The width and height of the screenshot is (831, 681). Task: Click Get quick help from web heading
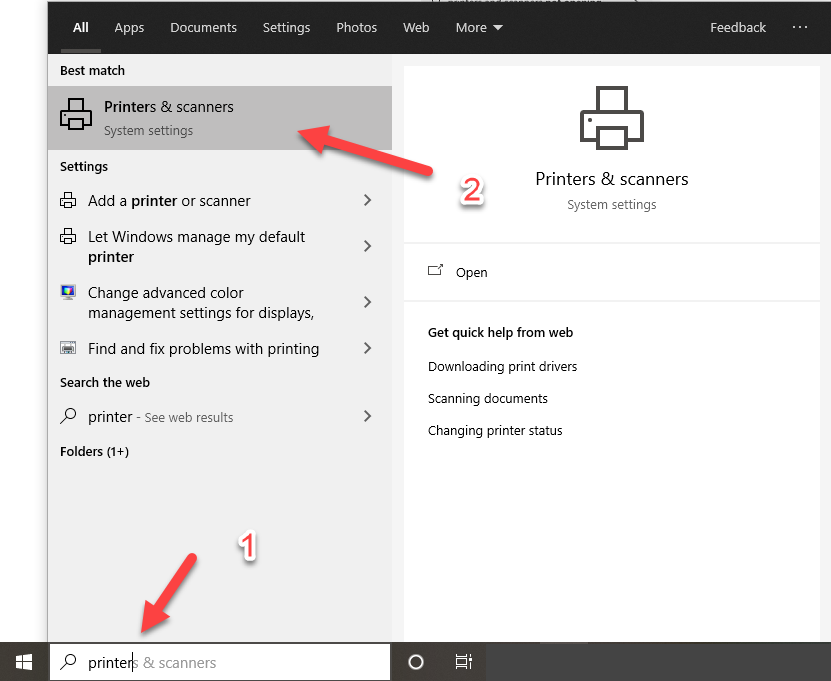[500, 333]
